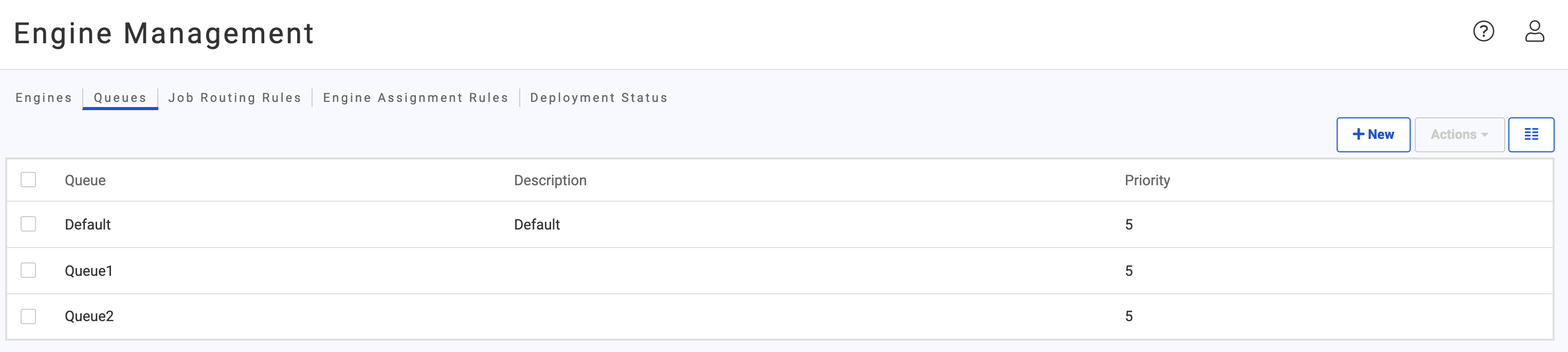
Task: Open the Actions dropdown
Action: [x=1459, y=134]
